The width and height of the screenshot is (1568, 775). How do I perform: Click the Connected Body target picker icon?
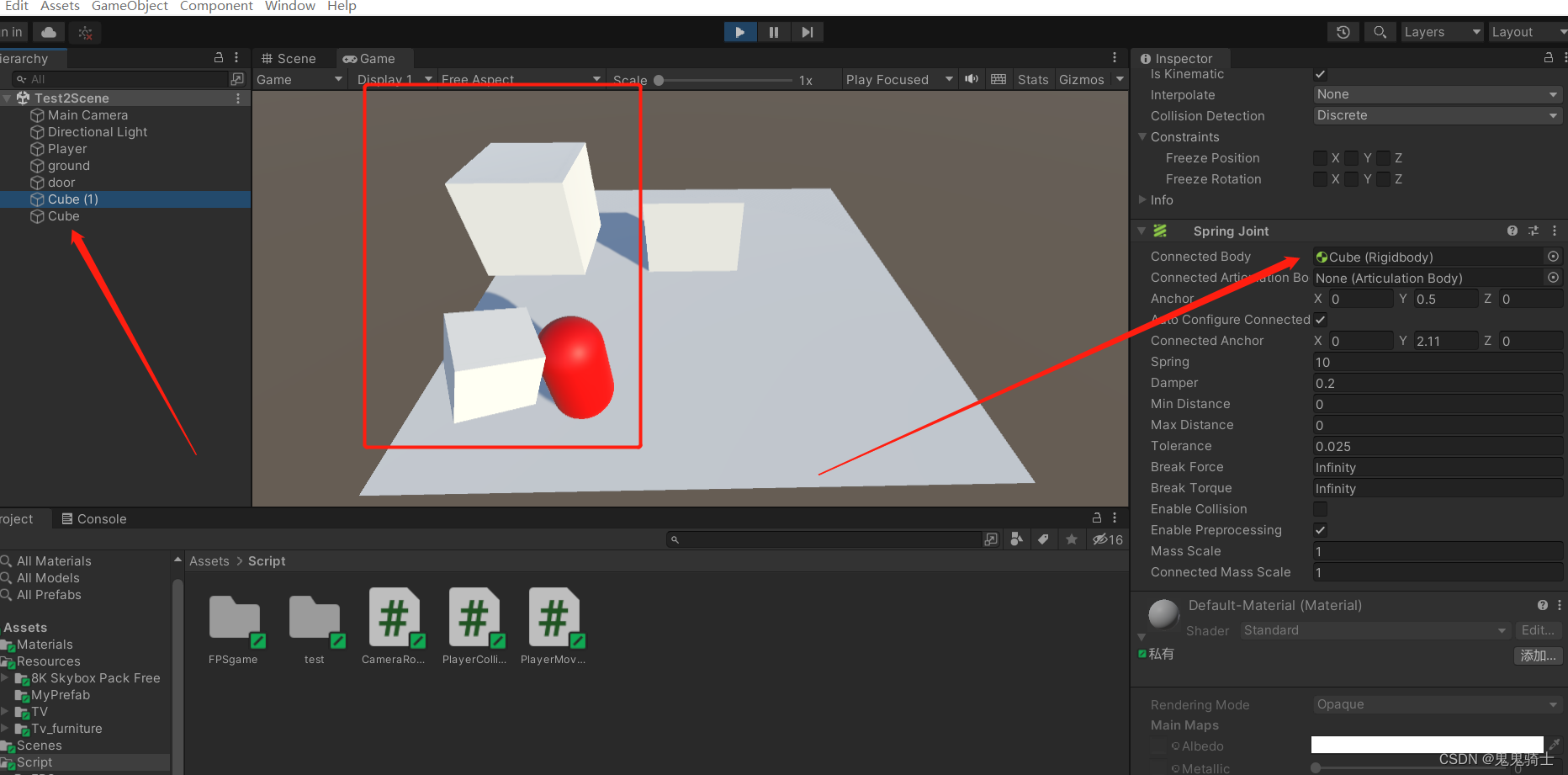tap(1553, 257)
